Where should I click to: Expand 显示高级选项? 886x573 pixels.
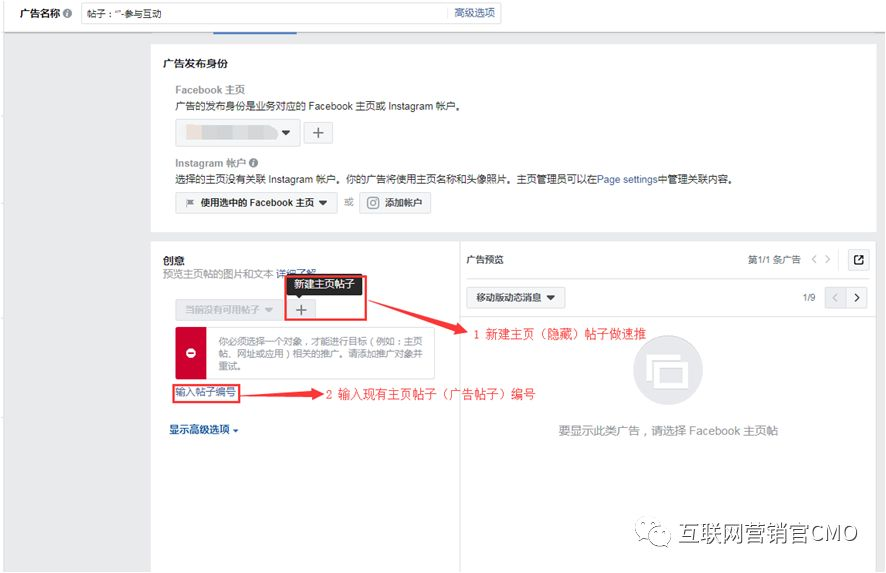click(203, 429)
